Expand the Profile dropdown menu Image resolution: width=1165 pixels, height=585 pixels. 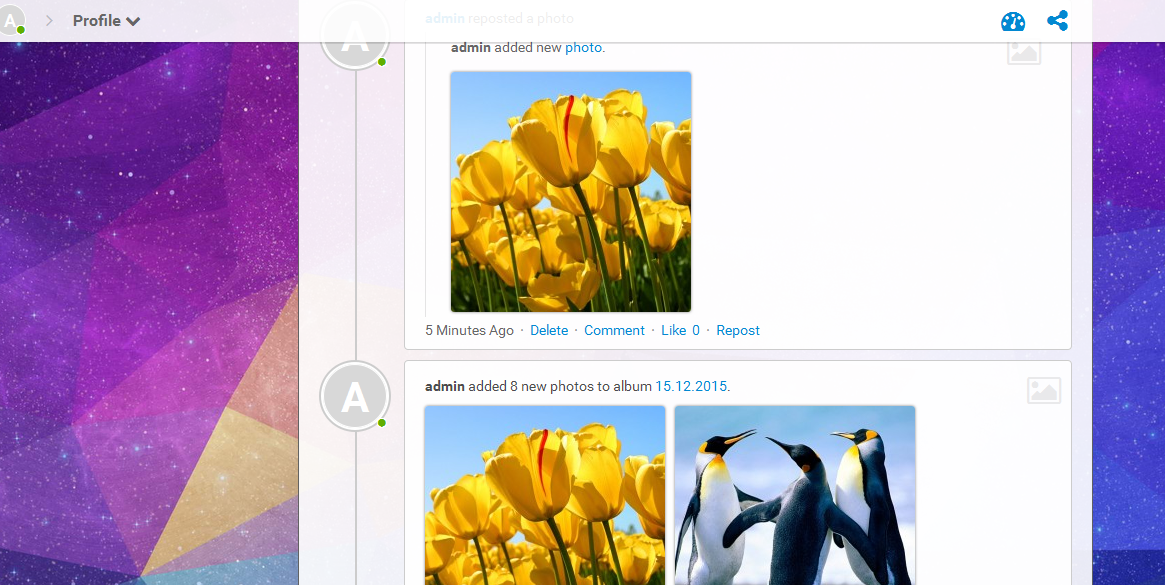click(106, 21)
